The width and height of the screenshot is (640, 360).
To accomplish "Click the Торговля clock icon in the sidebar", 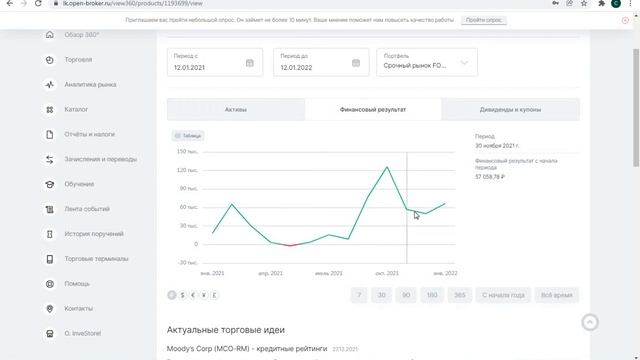I will coord(49,60).
